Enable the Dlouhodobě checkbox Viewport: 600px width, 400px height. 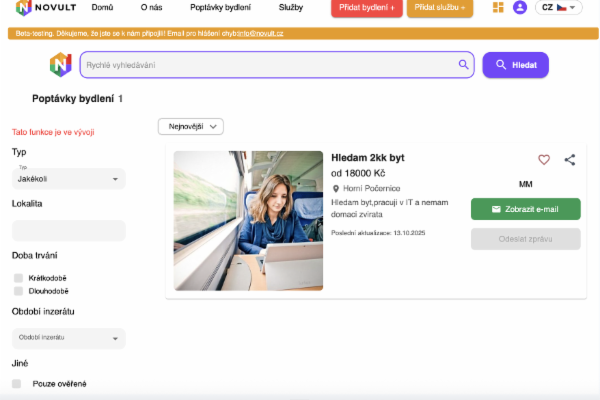tap(18, 291)
